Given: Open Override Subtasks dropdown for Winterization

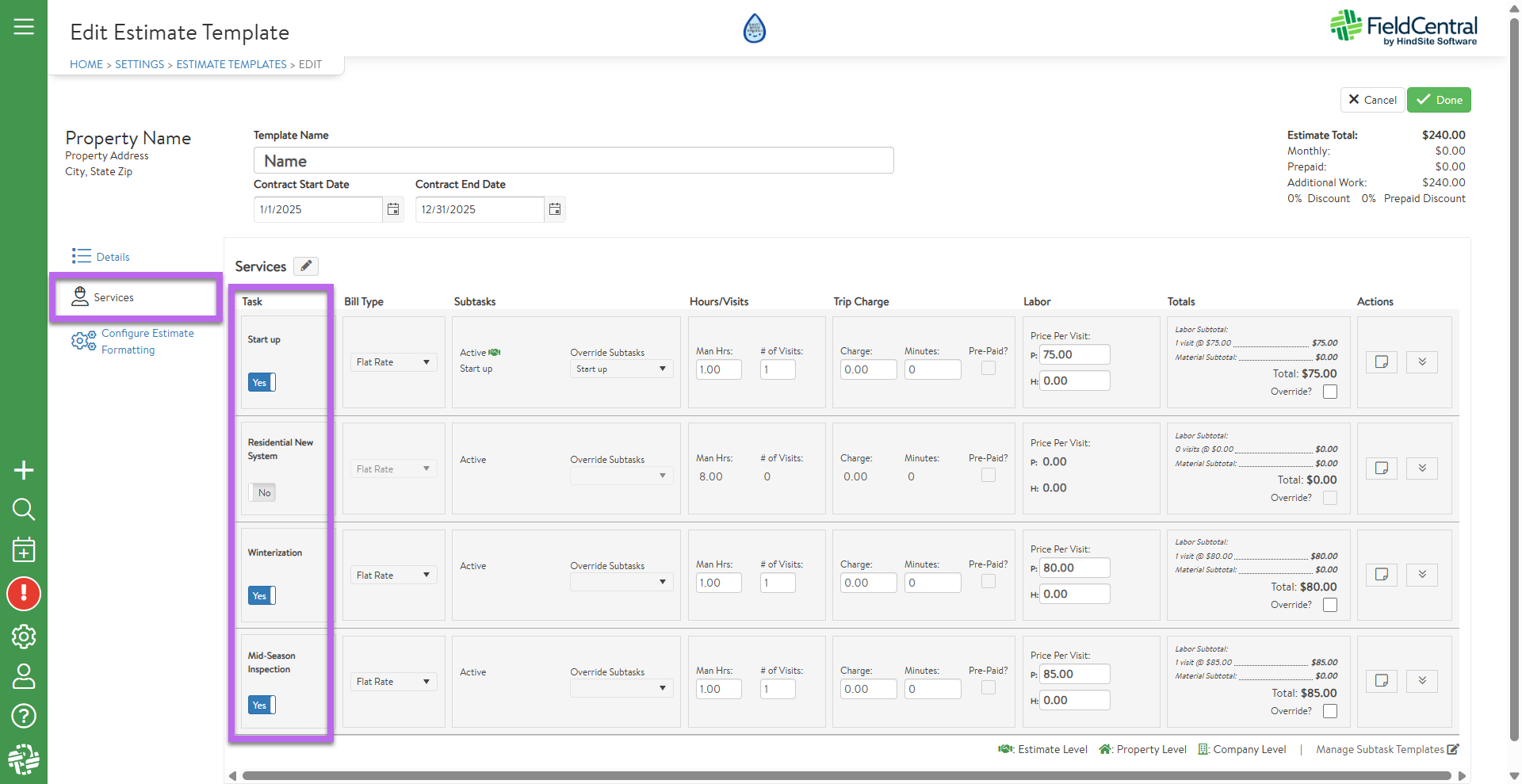Looking at the screenshot, I should [x=621, y=582].
